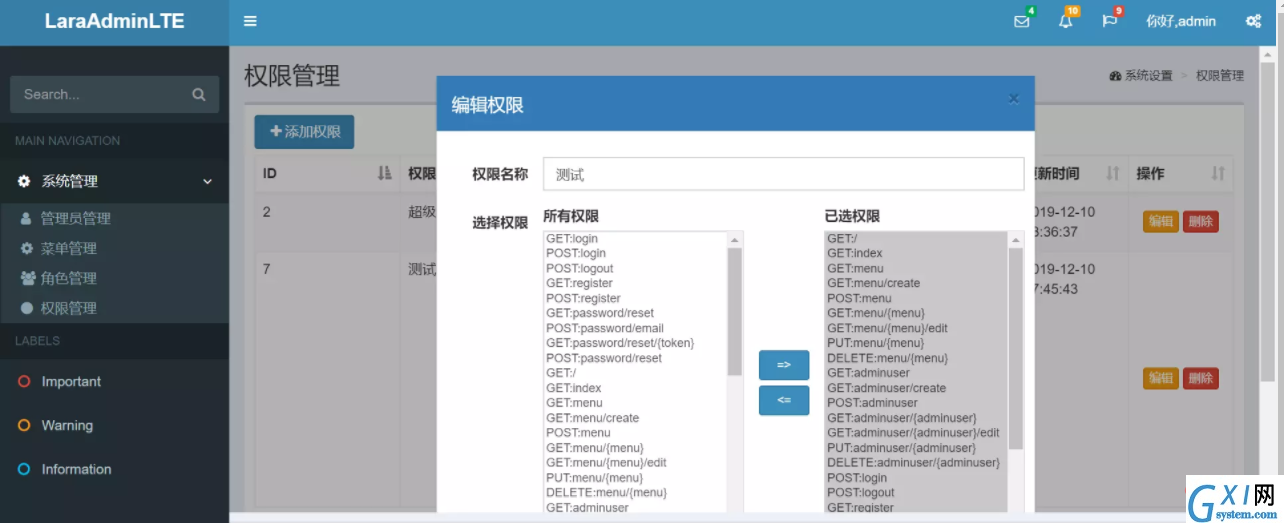Open 管理员管理 in the sidebar
1284x523 pixels.
(75, 219)
